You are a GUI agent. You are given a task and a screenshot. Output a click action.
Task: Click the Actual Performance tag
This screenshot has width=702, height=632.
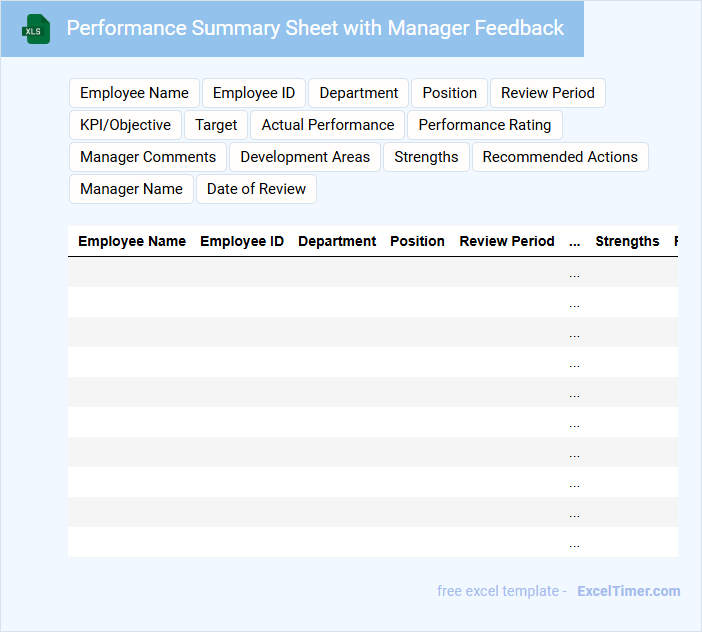click(328, 125)
